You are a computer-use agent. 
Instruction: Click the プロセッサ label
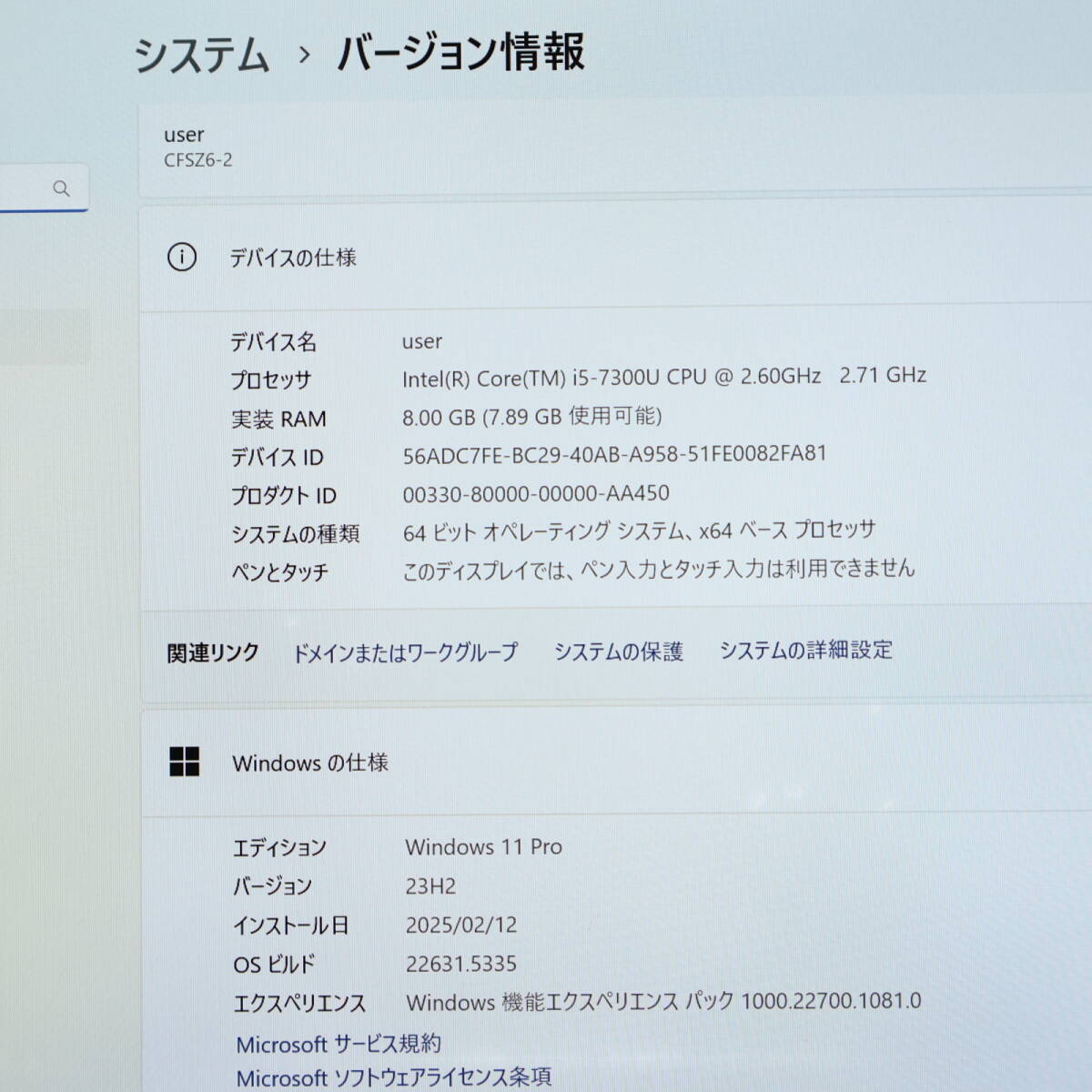(x=271, y=380)
